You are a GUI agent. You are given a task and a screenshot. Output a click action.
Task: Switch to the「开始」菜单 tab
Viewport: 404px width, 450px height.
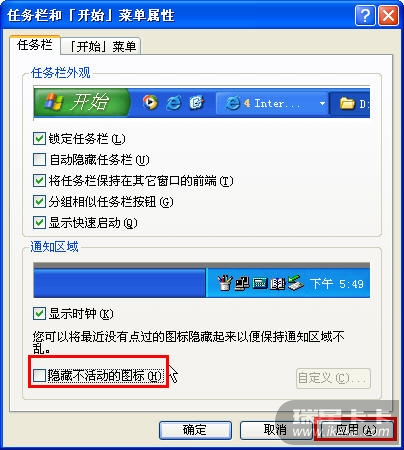[x=101, y=46]
